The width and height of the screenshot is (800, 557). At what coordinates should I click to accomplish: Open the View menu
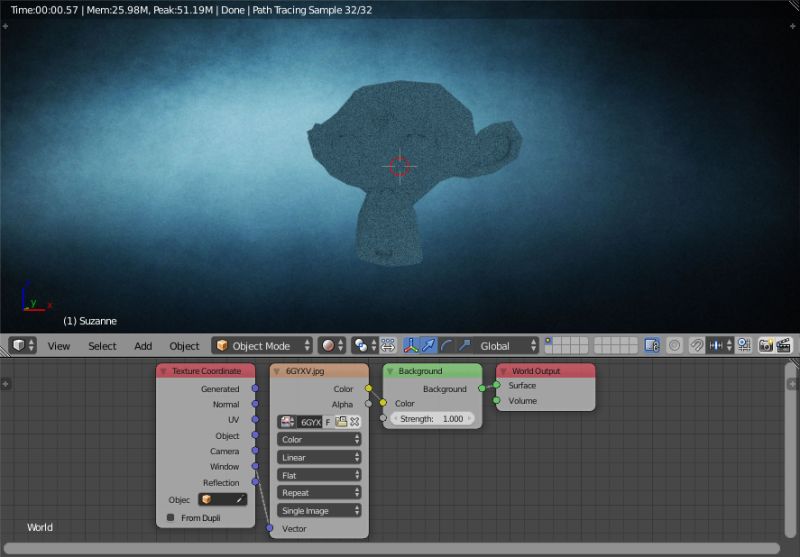coord(59,346)
